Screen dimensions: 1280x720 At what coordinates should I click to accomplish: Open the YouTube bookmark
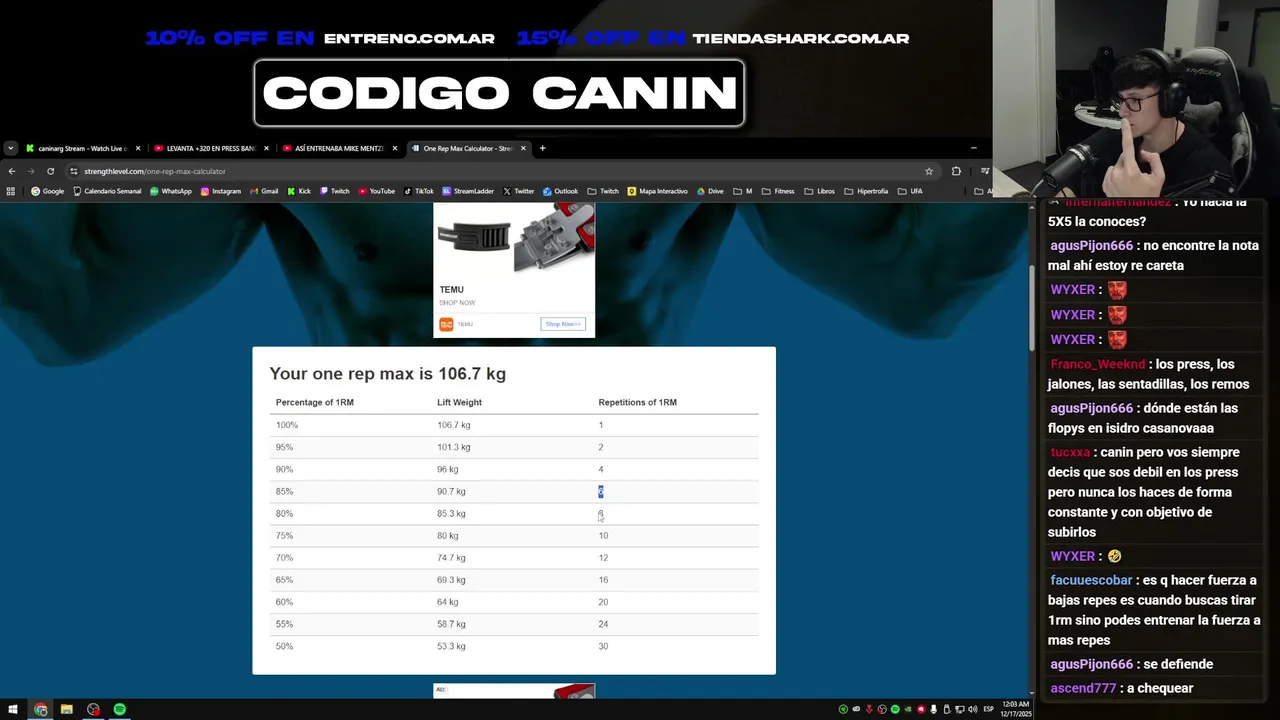click(376, 191)
